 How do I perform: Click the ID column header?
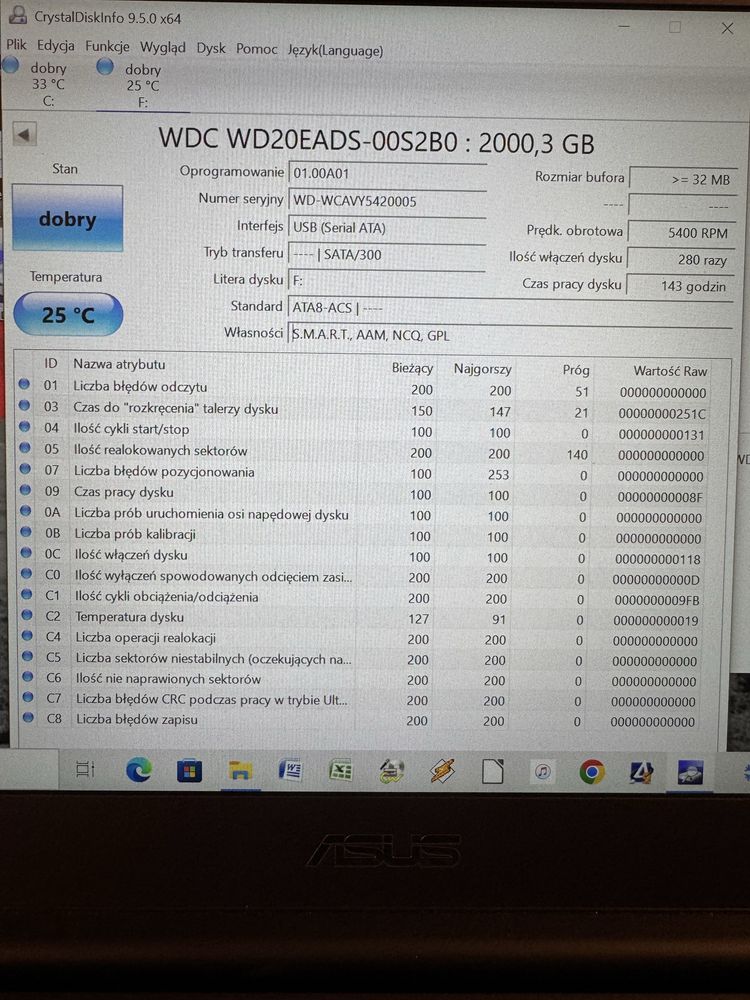pos(50,364)
